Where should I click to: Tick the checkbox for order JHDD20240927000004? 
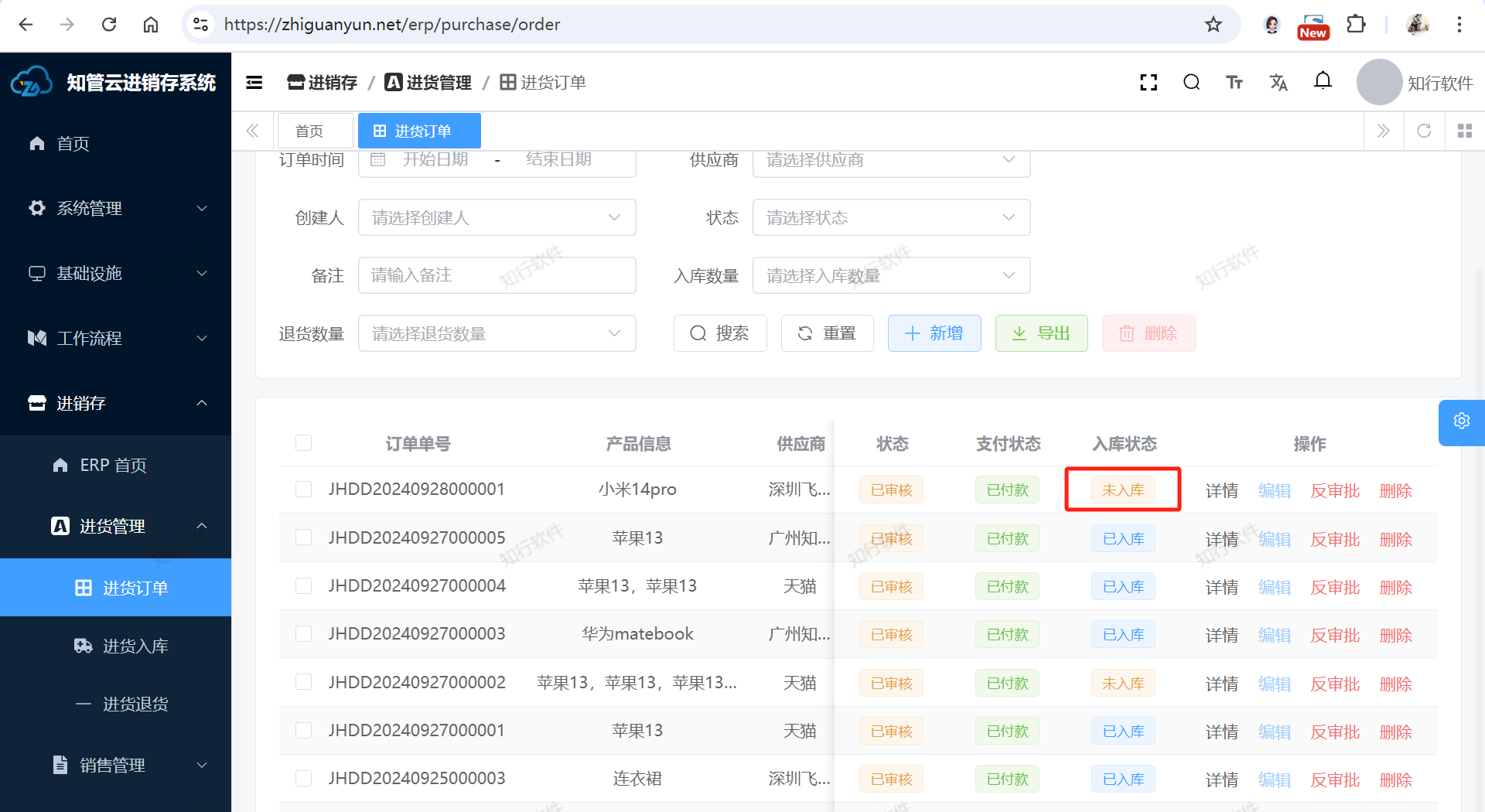click(x=303, y=586)
